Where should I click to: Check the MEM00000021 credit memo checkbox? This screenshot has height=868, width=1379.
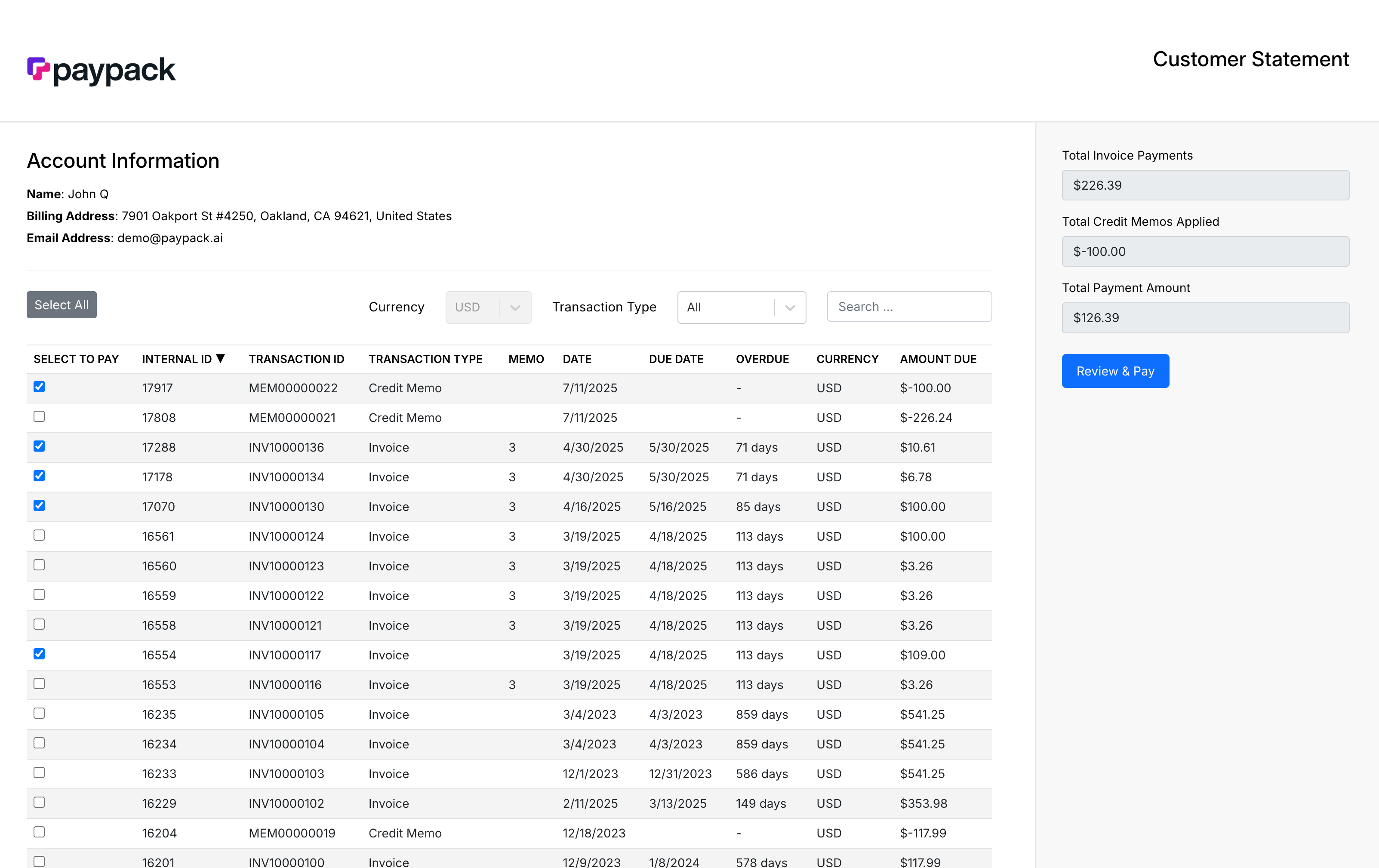(x=39, y=417)
